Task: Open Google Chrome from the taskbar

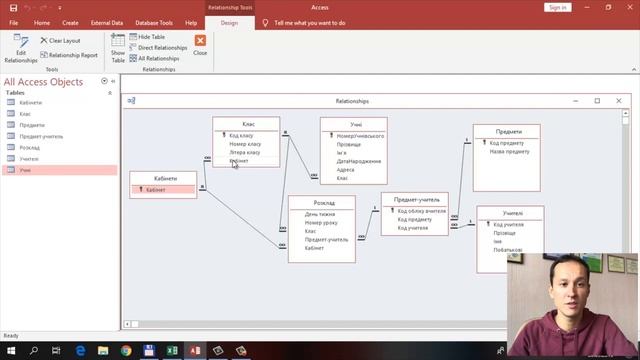Action: click(126, 351)
